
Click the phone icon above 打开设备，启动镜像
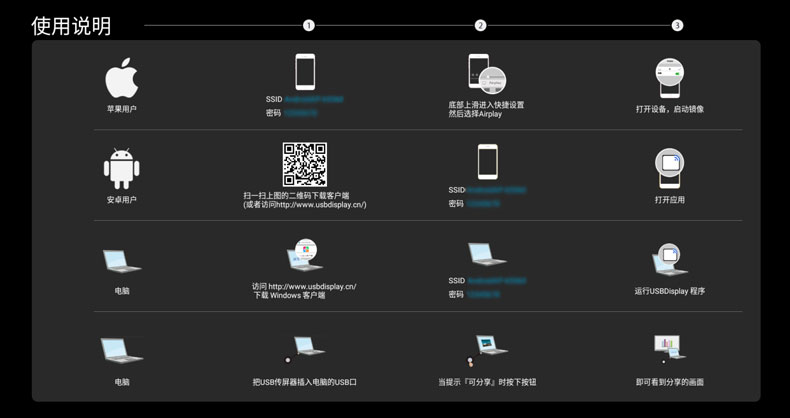(668, 78)
